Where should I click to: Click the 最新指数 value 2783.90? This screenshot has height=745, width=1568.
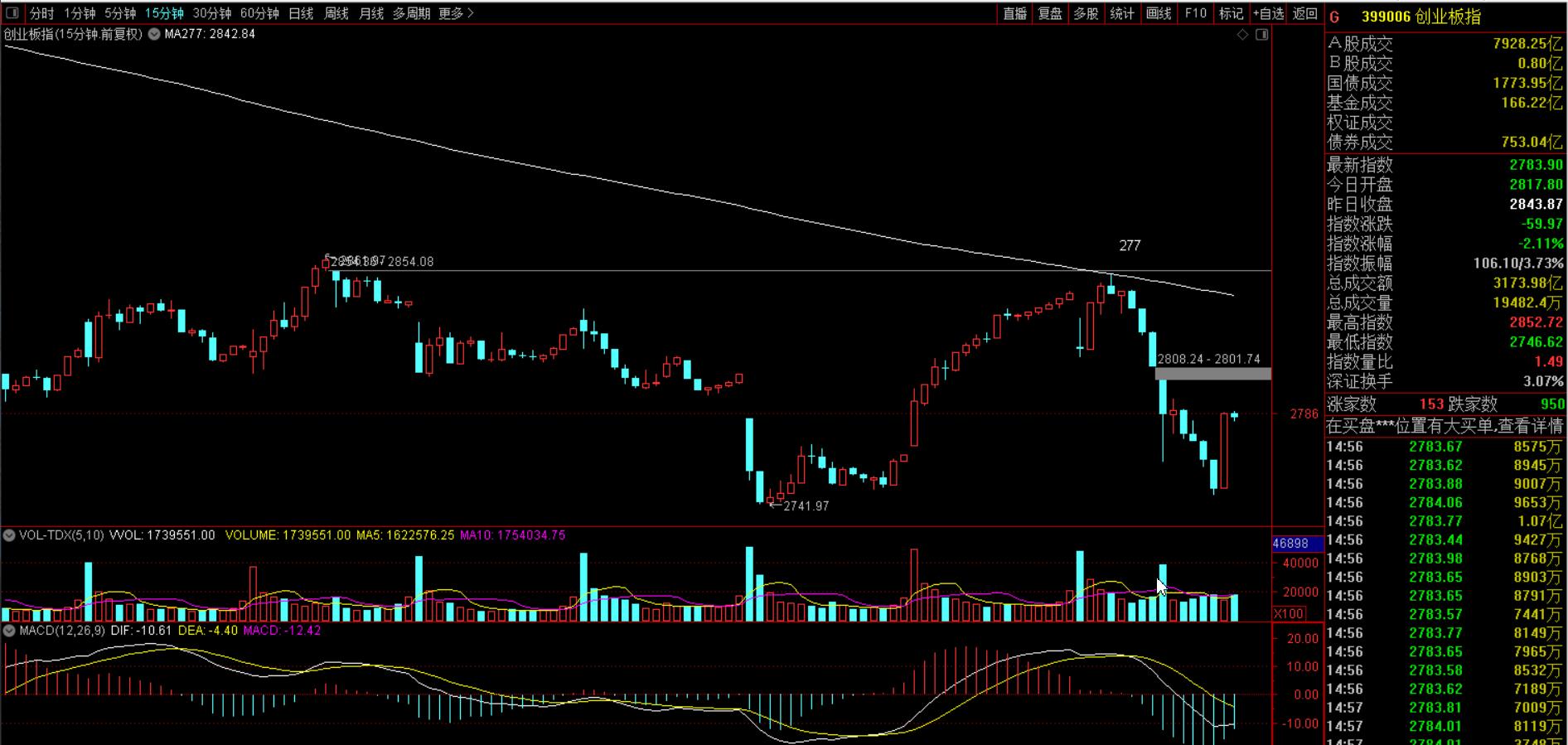1536,165
